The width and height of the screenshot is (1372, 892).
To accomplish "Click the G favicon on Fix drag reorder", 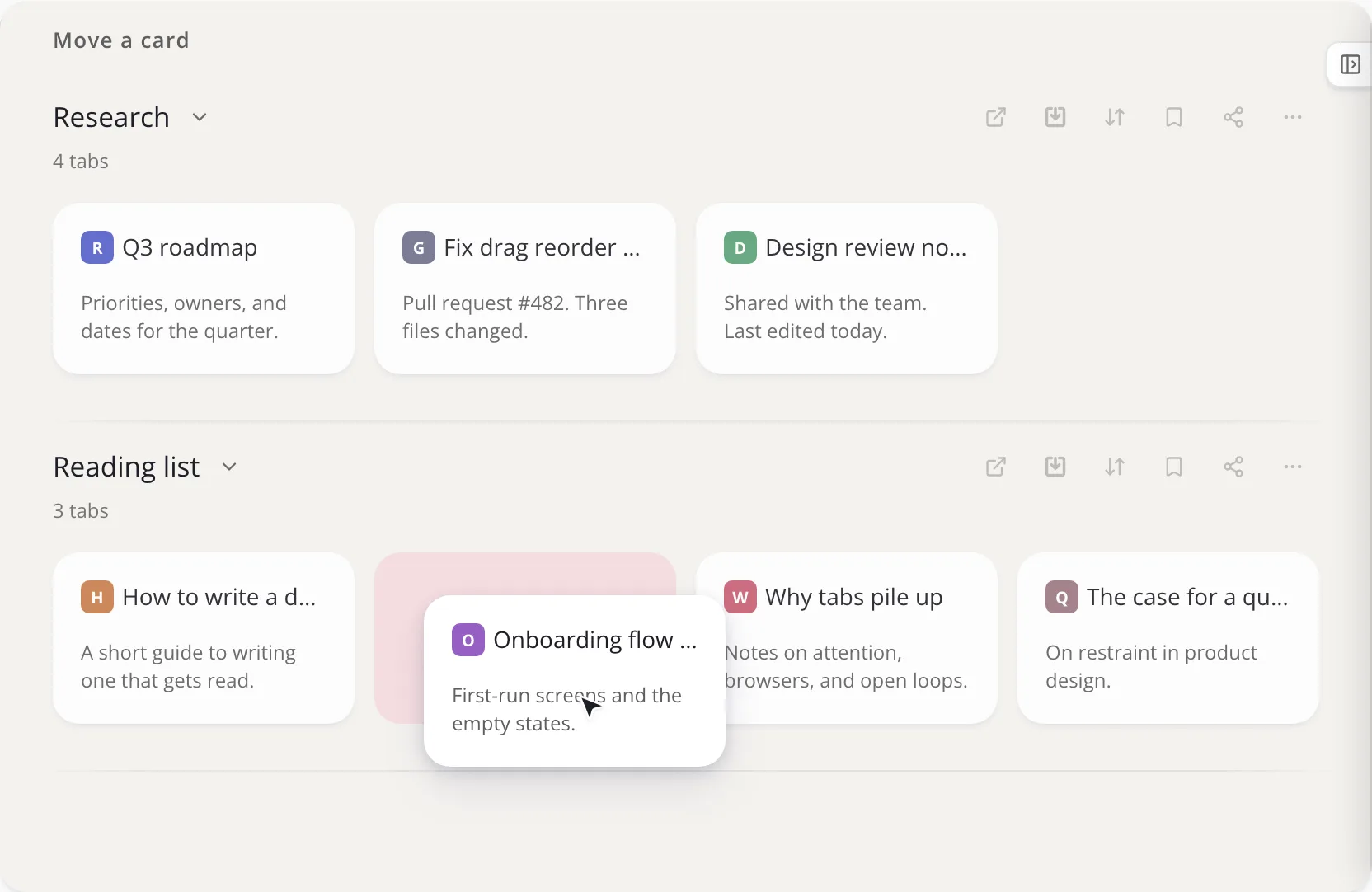I will [419, 247].
